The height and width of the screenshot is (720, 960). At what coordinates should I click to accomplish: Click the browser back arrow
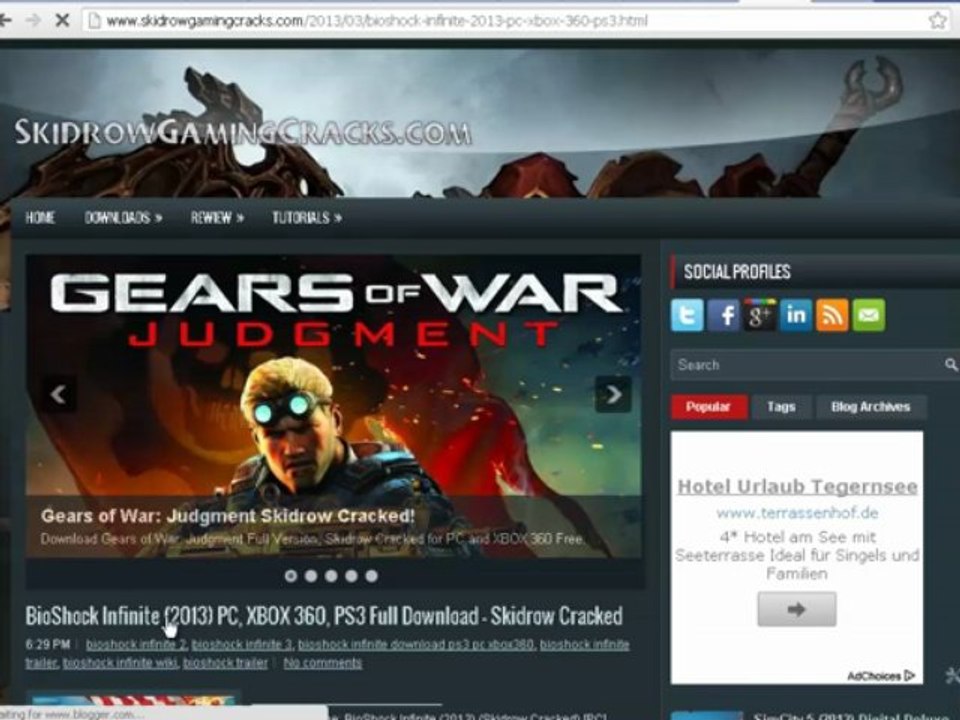pos(5,20)
